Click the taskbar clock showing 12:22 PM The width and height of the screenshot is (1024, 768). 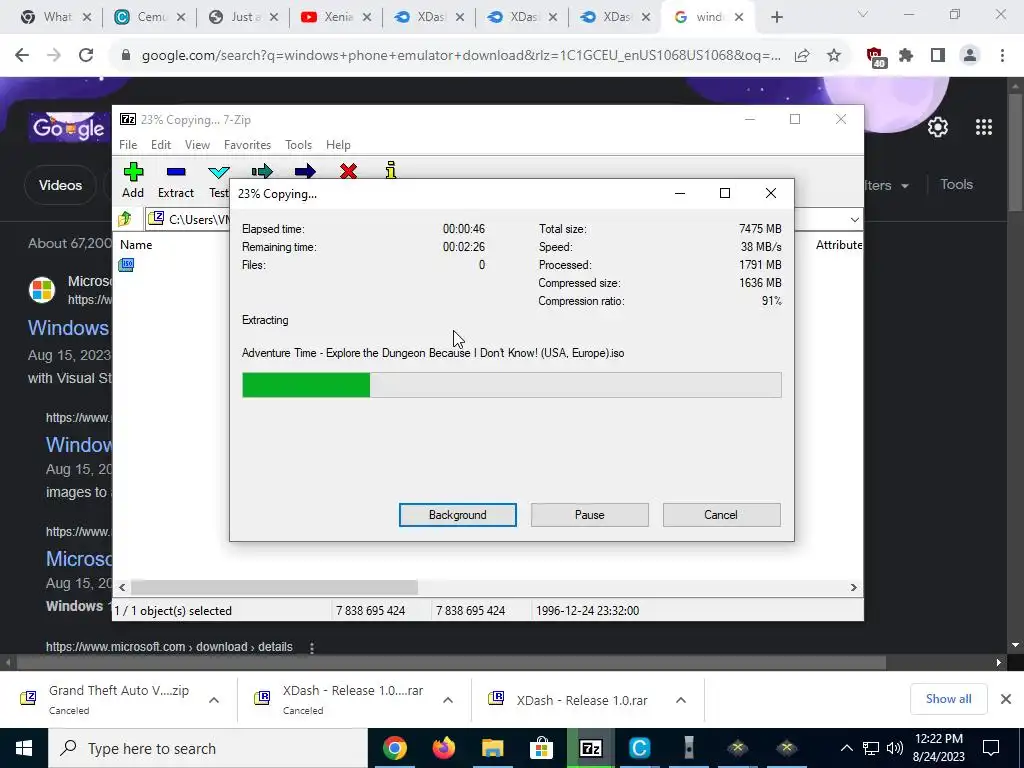[938, 748]
